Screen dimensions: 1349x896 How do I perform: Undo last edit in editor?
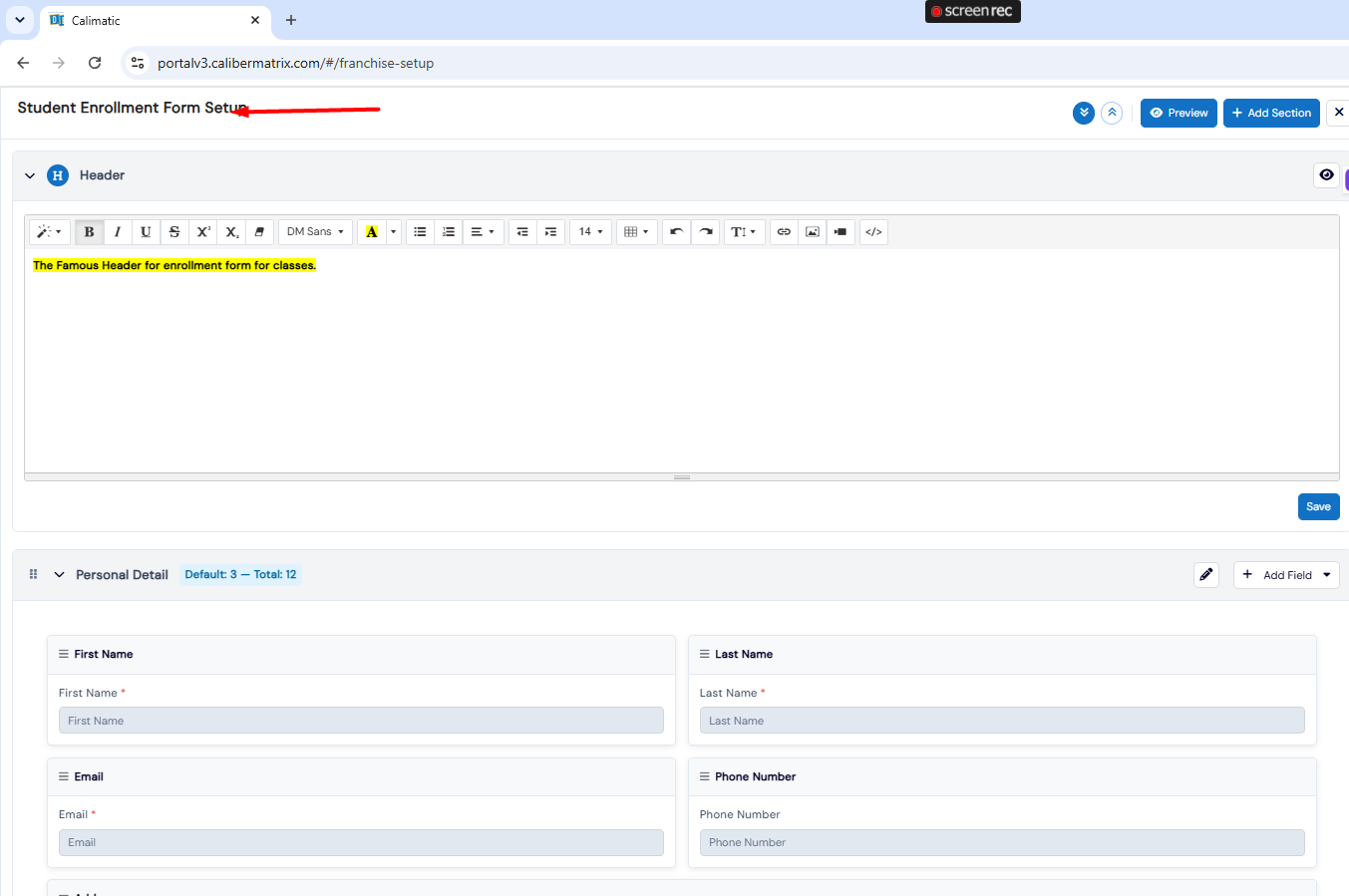676,232
